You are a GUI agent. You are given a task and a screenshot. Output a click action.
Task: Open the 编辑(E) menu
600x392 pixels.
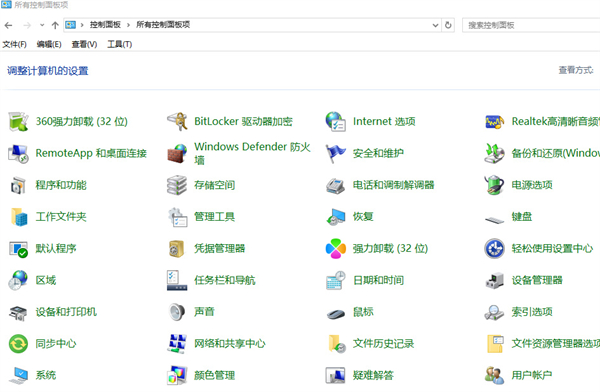pos(49,44)
